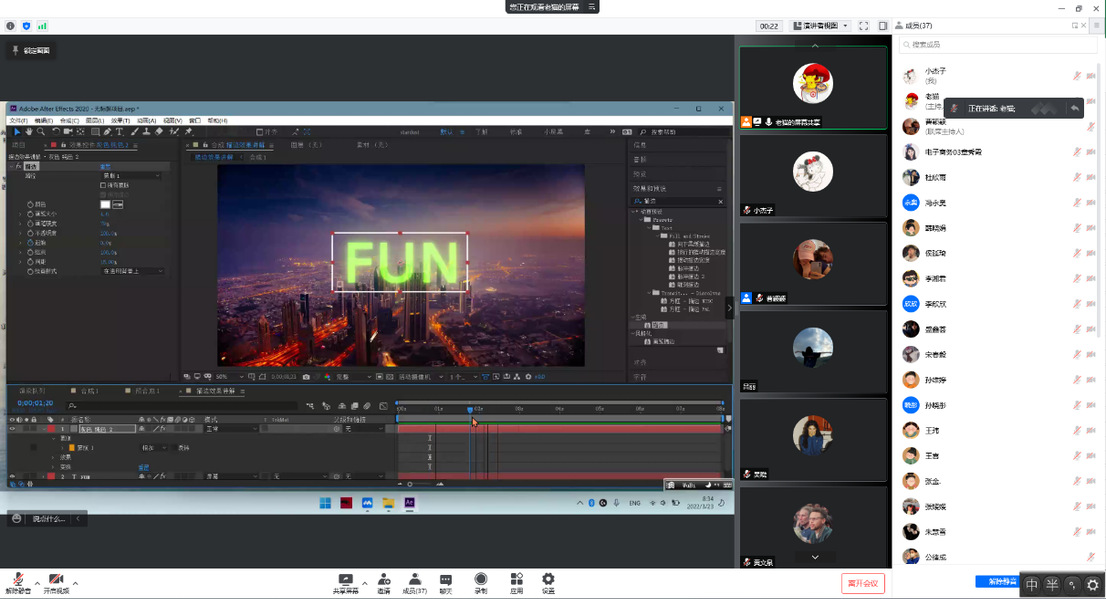1106x599 pixels.
Task: Click the Share Screen icon
Action: [346, 579]
